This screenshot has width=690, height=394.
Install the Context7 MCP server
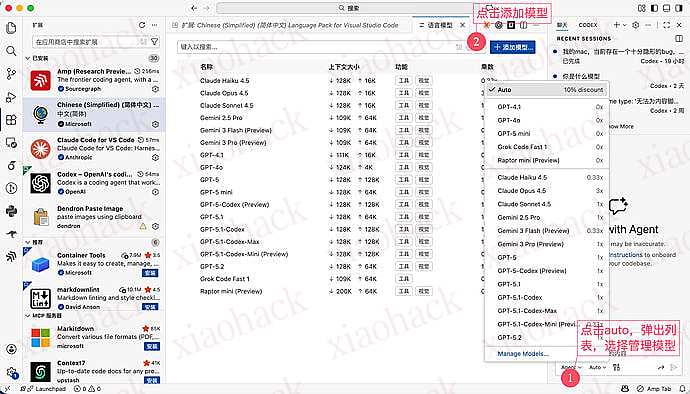[152, 380]
